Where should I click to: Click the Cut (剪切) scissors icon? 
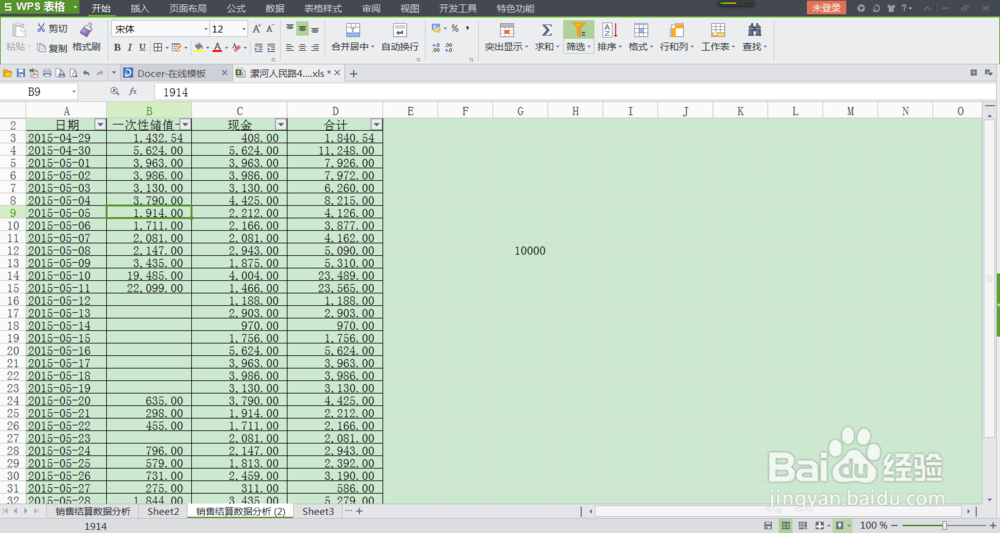tap(41, 29)
